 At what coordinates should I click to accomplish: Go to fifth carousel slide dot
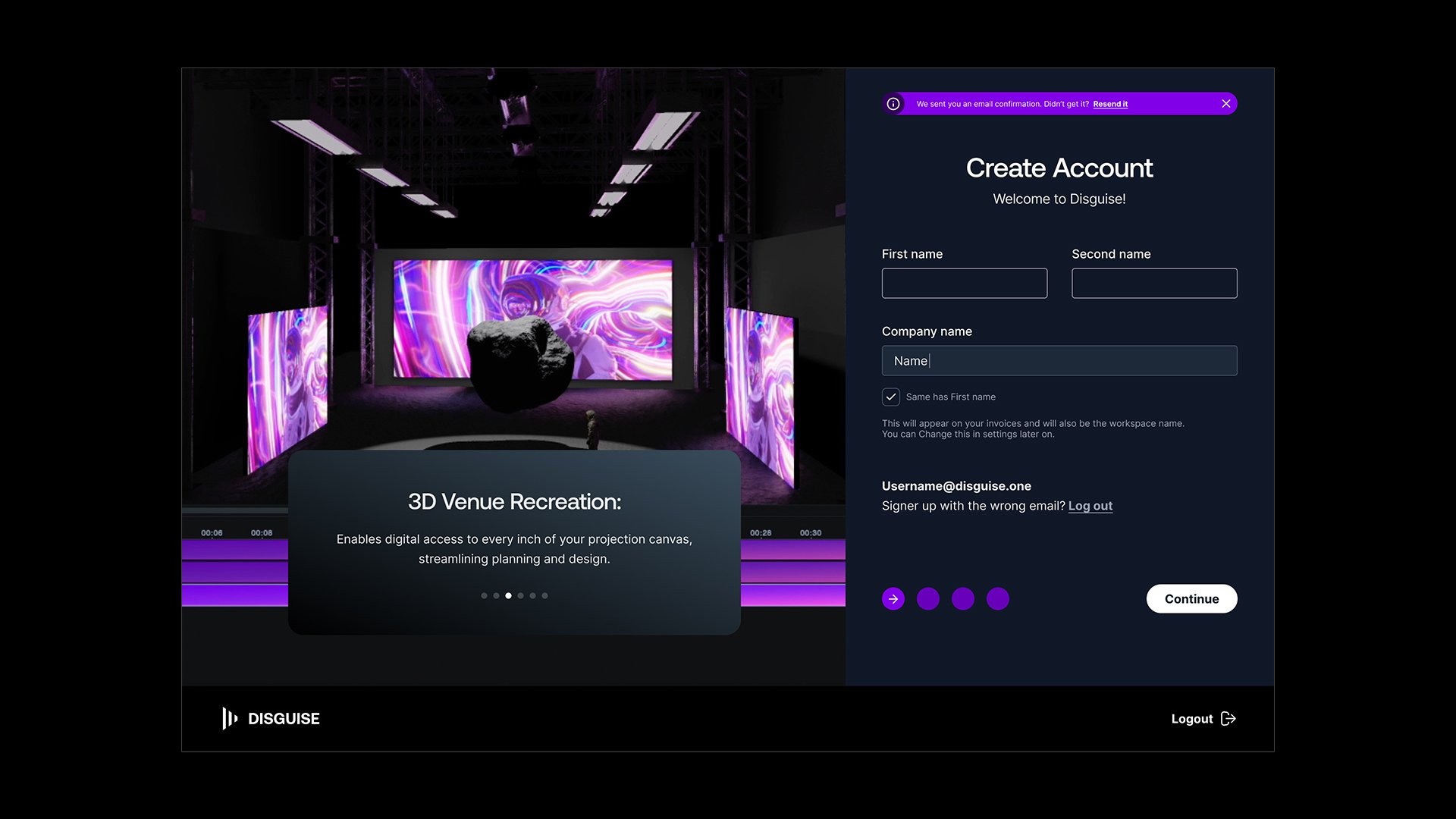pyautogui.click(x=532, y=596)
